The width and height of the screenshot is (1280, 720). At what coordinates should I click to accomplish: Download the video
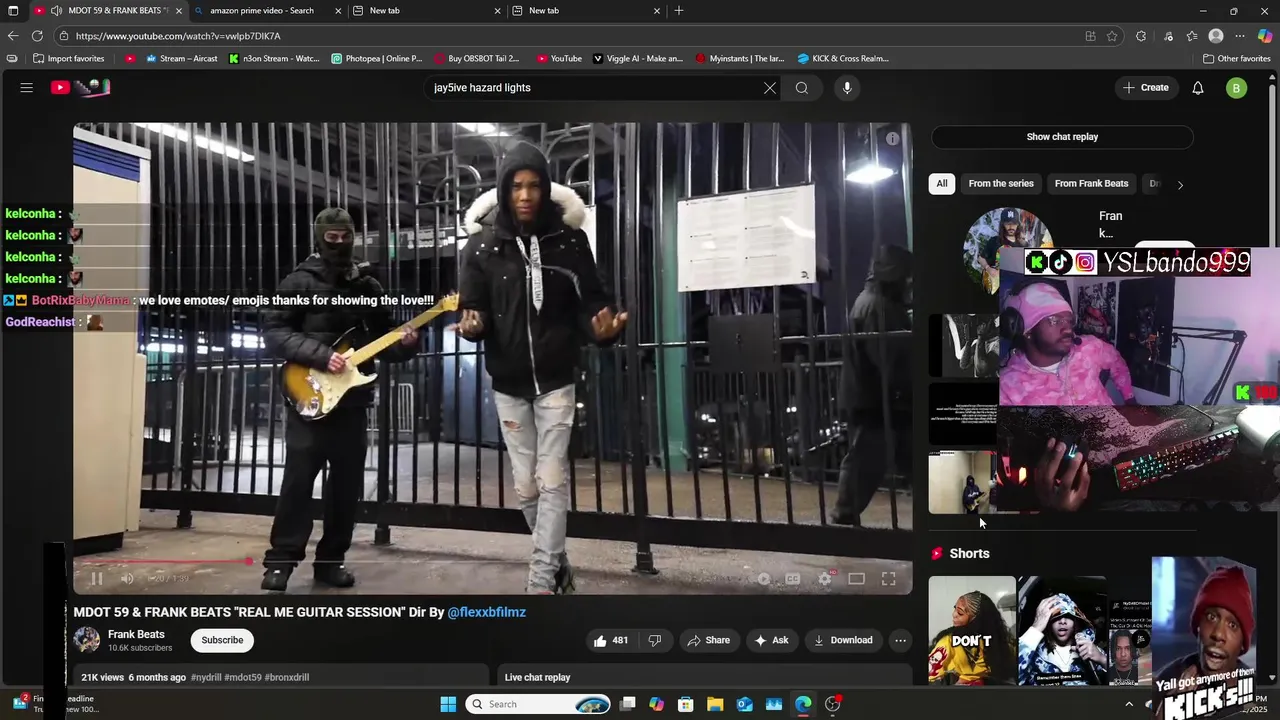[x=843, y=640]
